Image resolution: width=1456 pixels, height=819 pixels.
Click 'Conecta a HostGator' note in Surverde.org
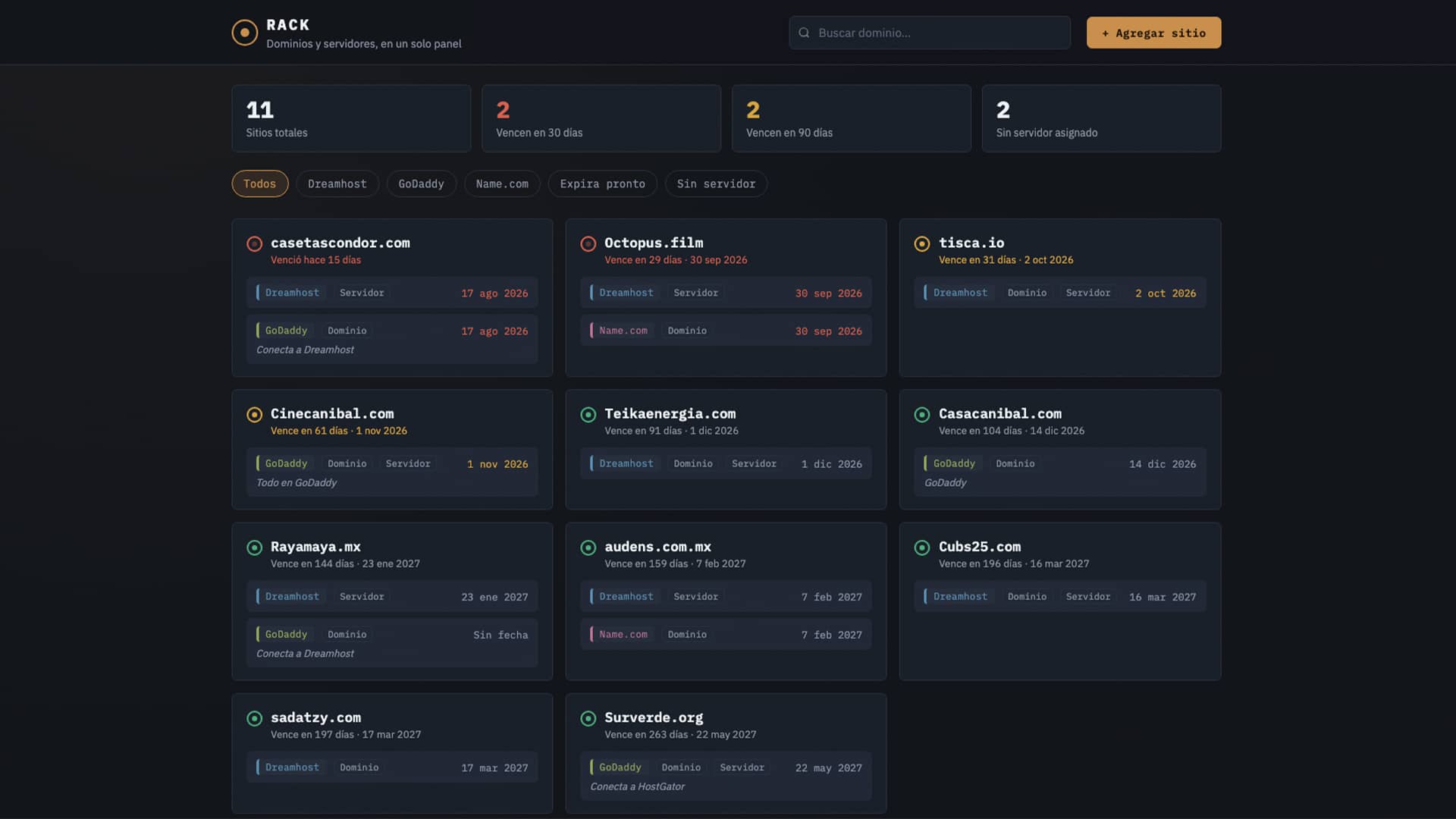(638, 786)
